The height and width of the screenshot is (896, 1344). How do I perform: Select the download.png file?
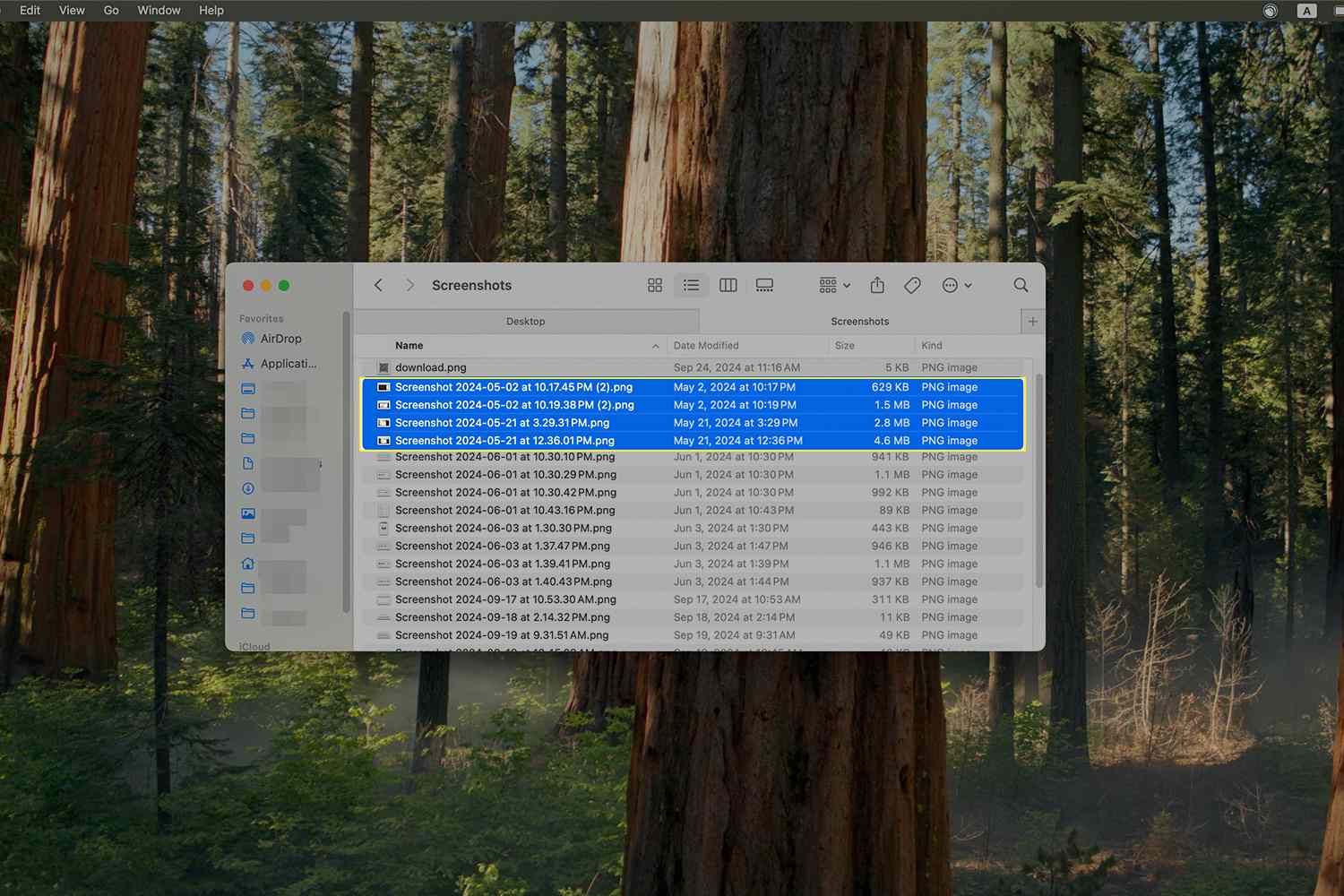431,367
